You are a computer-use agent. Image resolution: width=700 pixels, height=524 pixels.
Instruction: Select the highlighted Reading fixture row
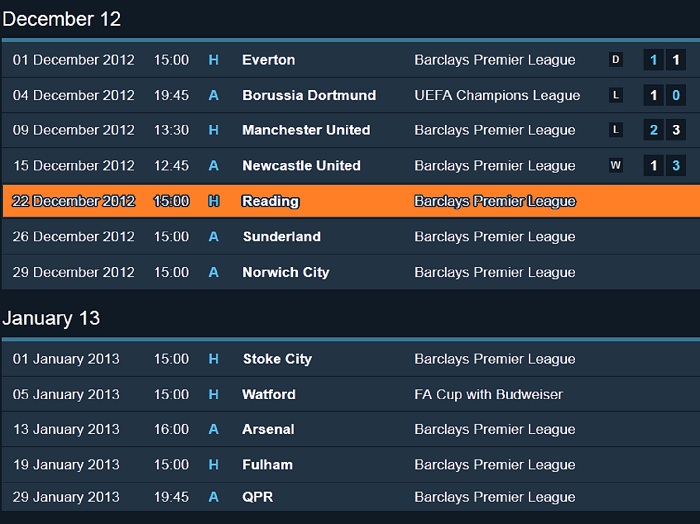(351, 201)
